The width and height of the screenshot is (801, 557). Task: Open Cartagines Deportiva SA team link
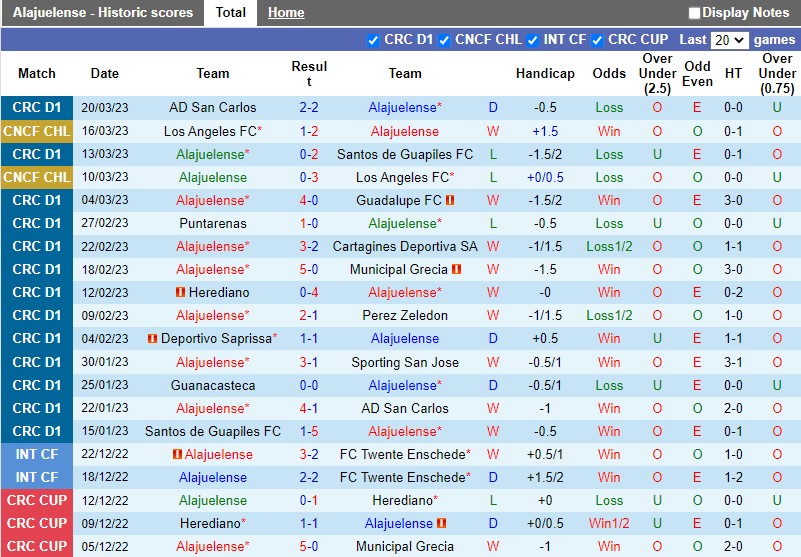(405, 246)
